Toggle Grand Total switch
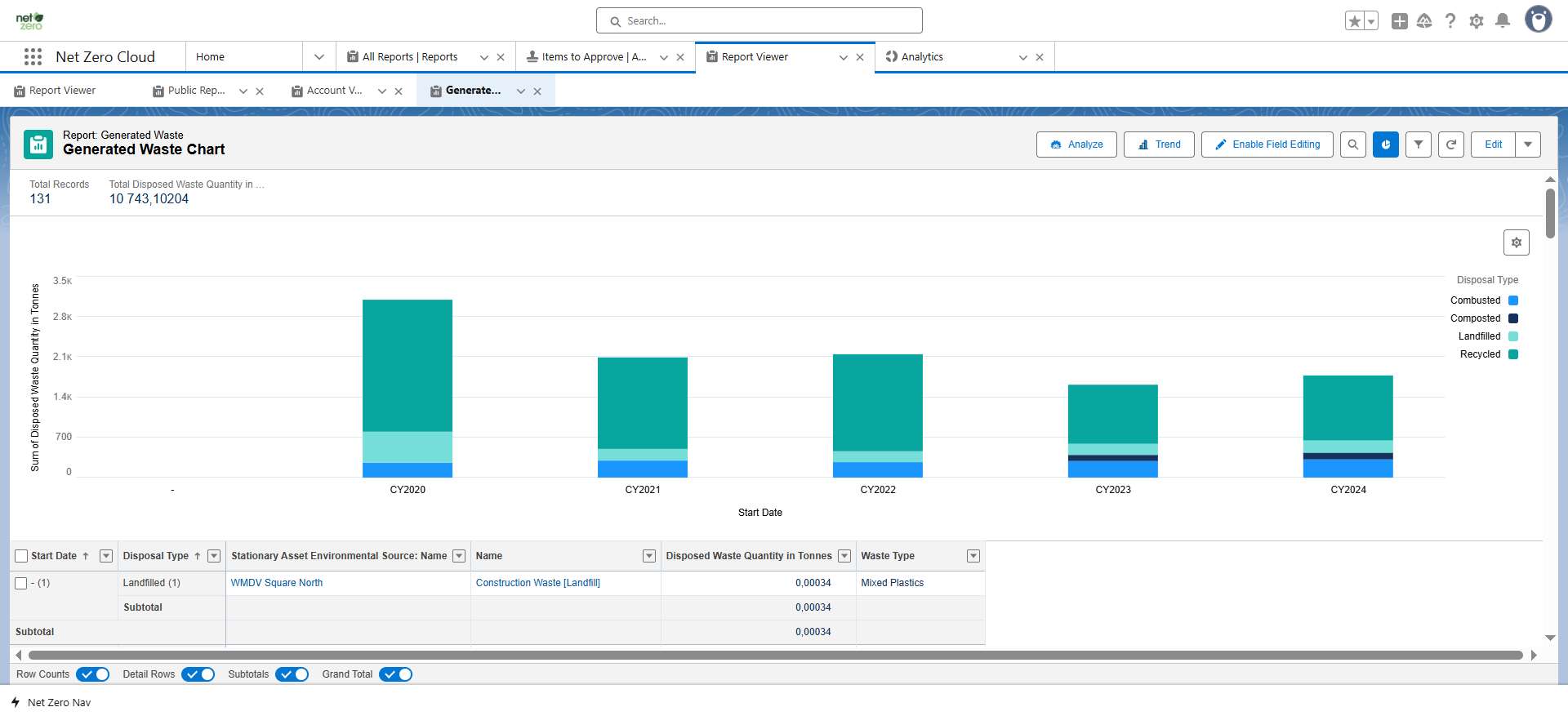Viewport: 1568px width, 716px height. pyautogui.click(x=396, y=674)
